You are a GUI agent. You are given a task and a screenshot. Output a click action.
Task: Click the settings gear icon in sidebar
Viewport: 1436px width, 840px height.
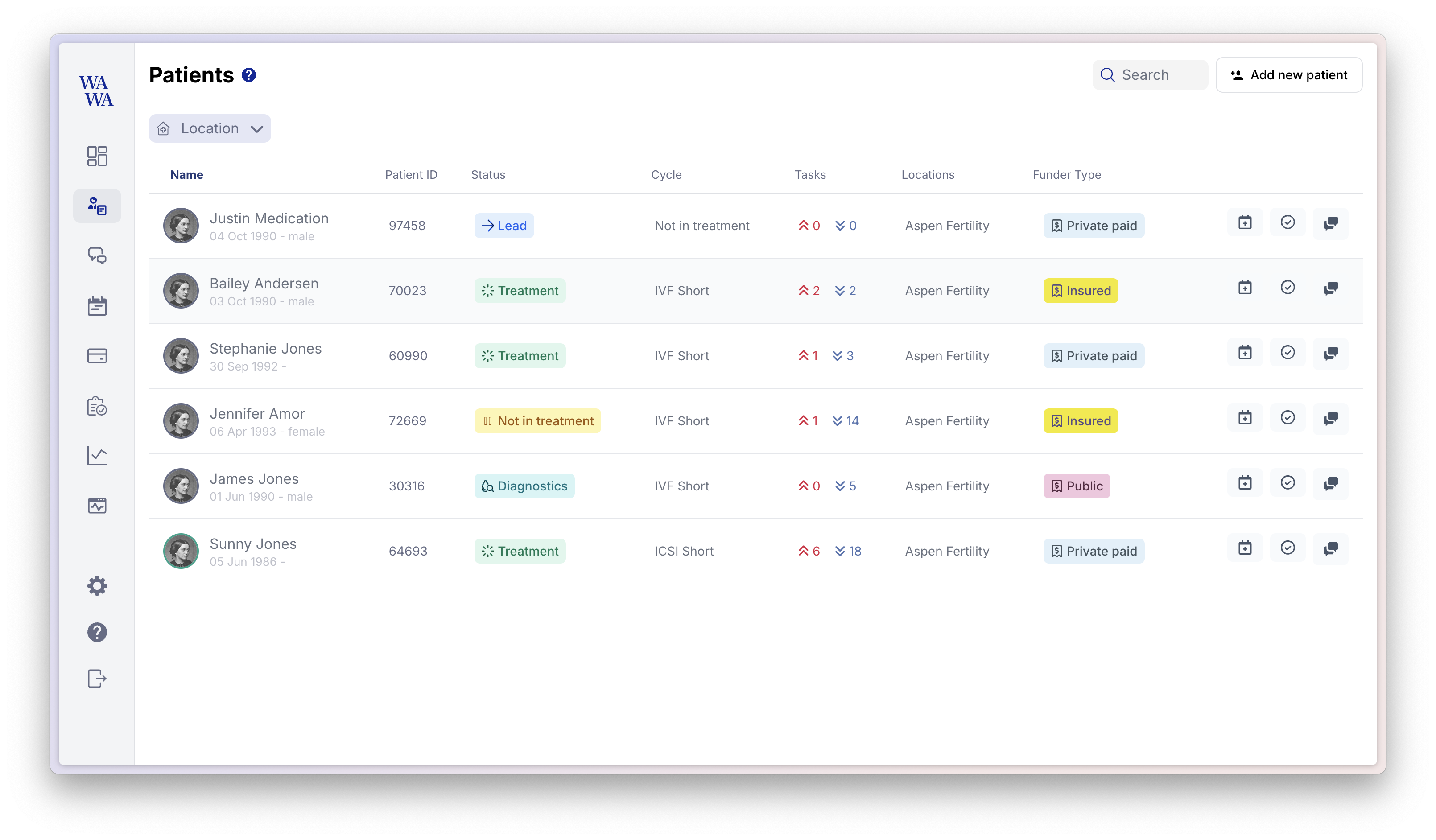97,585
